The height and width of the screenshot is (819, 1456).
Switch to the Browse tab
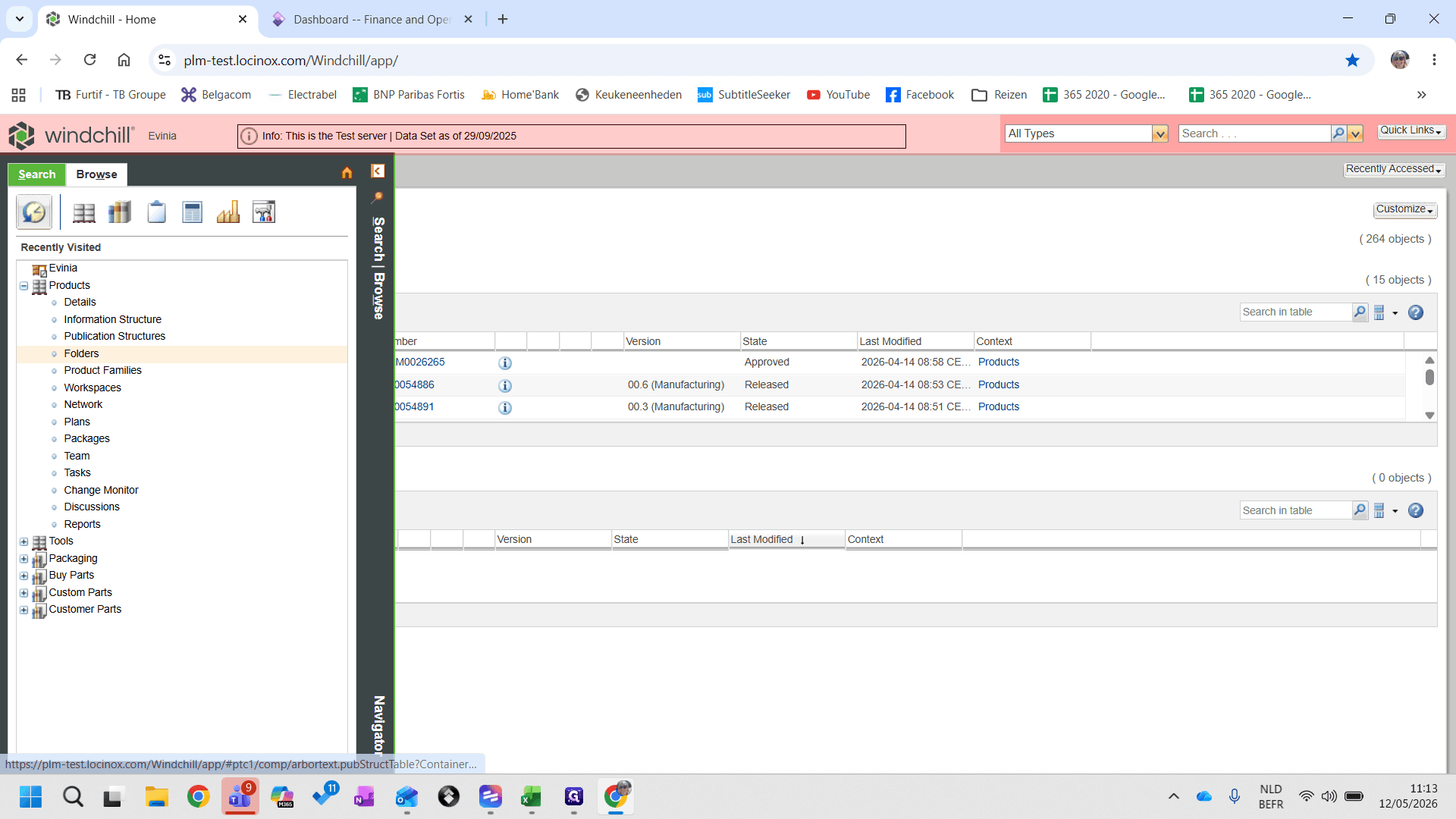pos(96,174)
